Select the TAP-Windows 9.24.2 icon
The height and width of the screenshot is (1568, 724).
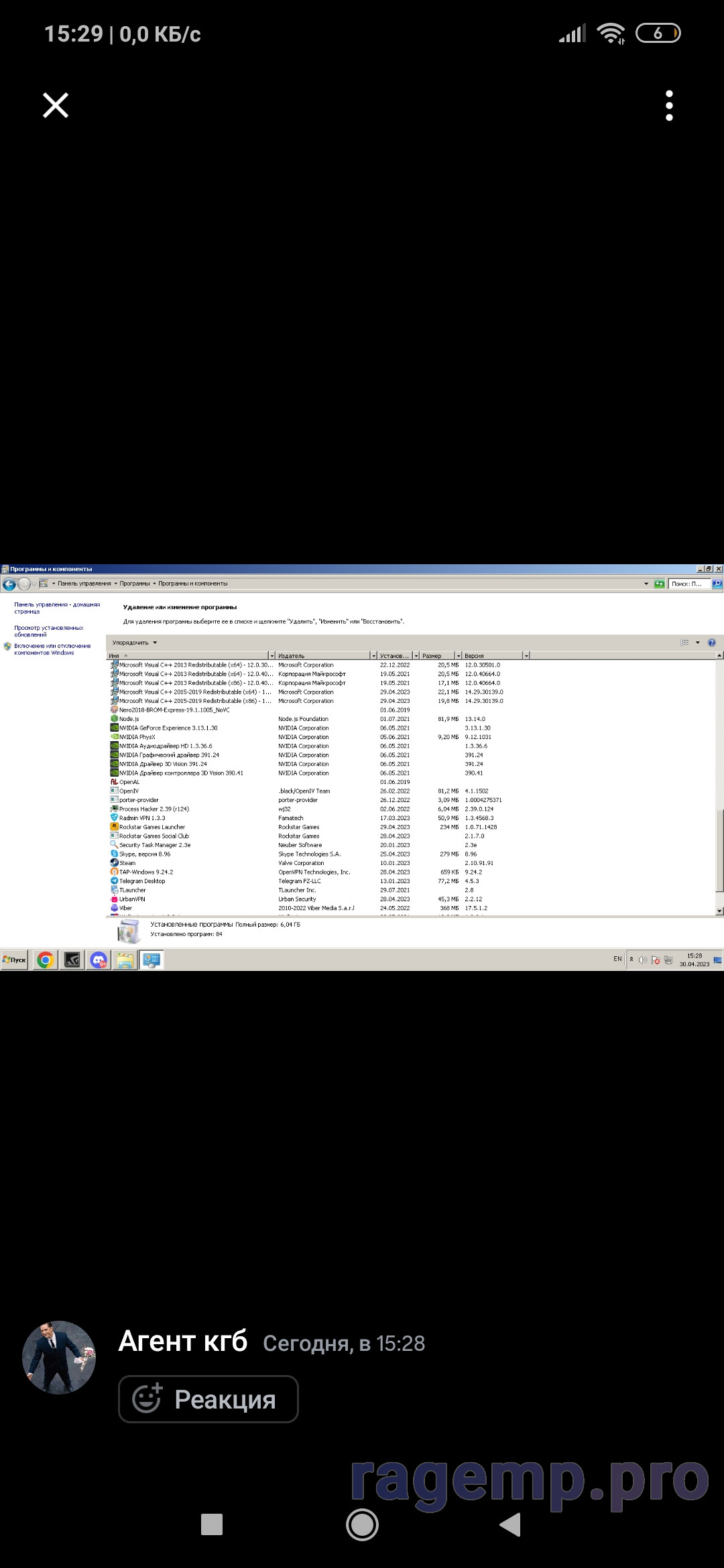coord(114,872)
